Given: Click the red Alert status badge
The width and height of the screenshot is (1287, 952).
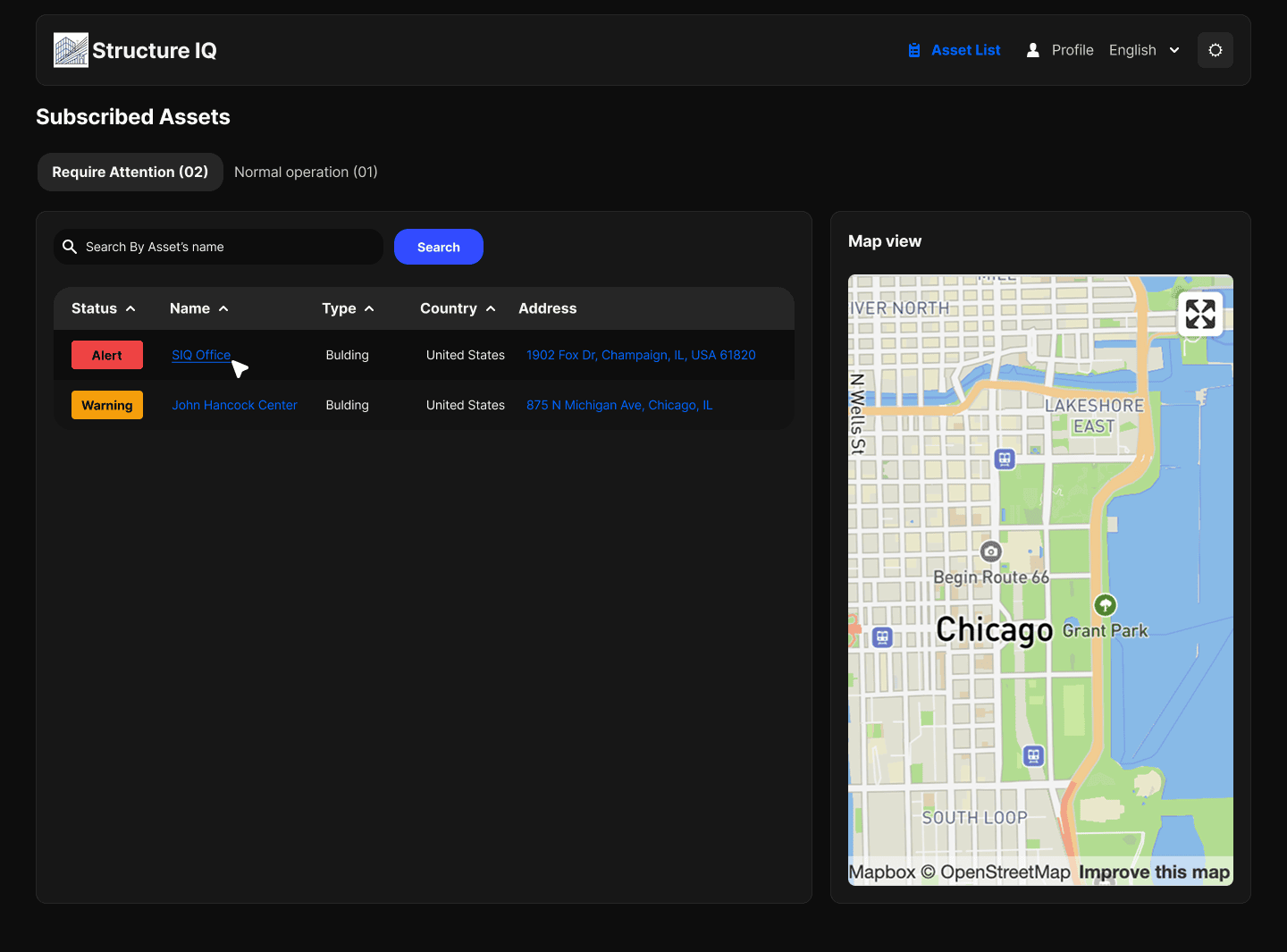Looking at the screenshot, I should [107, 355].
